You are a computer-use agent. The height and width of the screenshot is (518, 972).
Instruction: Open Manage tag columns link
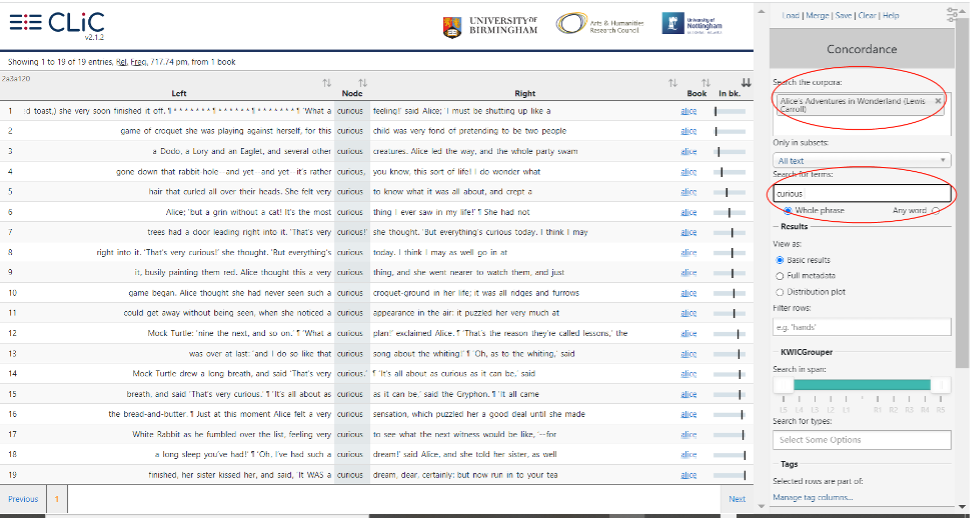[812, 497]
